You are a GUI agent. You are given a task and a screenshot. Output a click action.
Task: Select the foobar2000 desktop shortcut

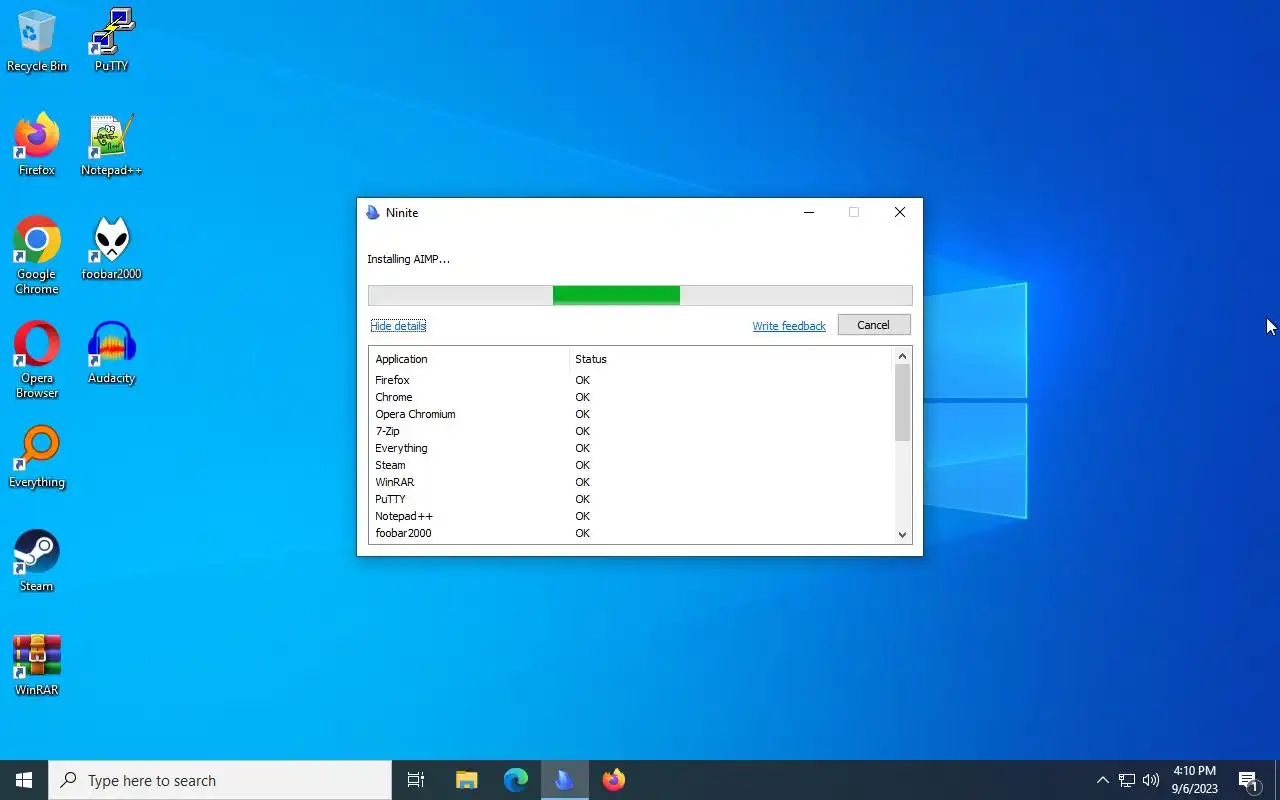click(x=111, y=250)
